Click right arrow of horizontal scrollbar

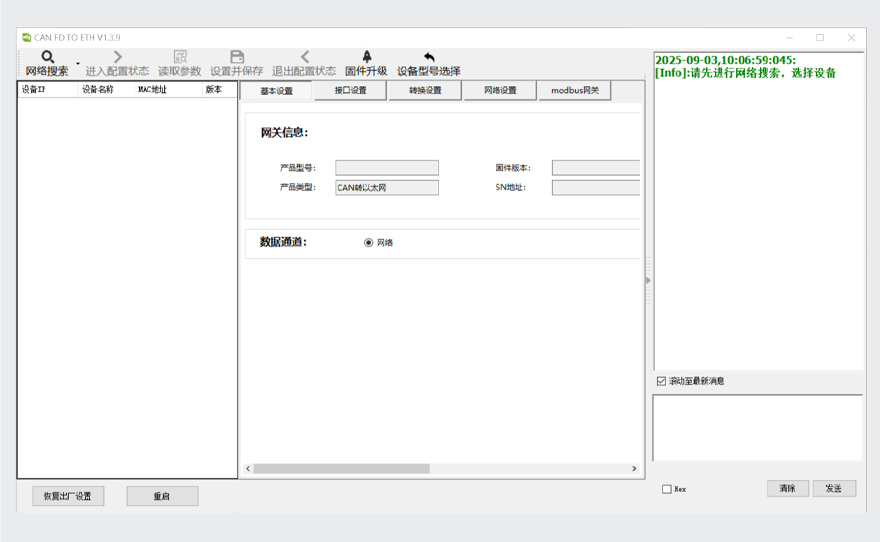point(634,468)
